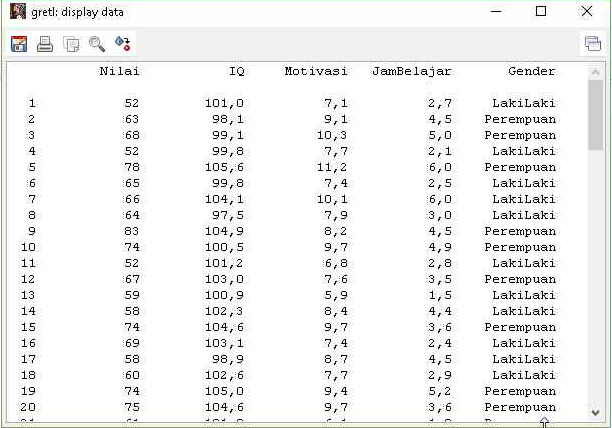Image resolution: width=612 pixels, height=428 pixels.
Task: Click the IQ column heading
Action: coord(236,72)
